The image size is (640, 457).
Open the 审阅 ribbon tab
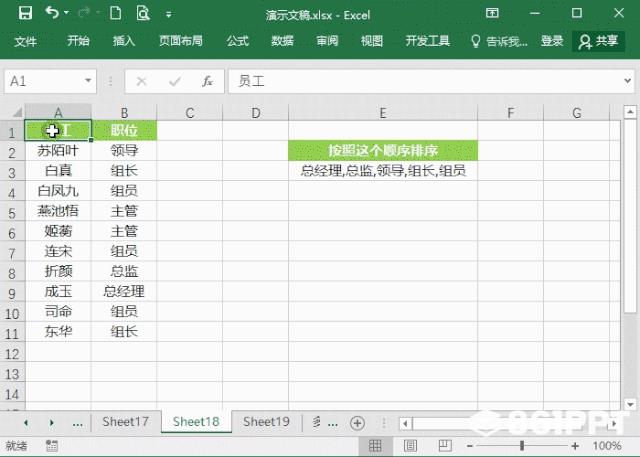327,41
